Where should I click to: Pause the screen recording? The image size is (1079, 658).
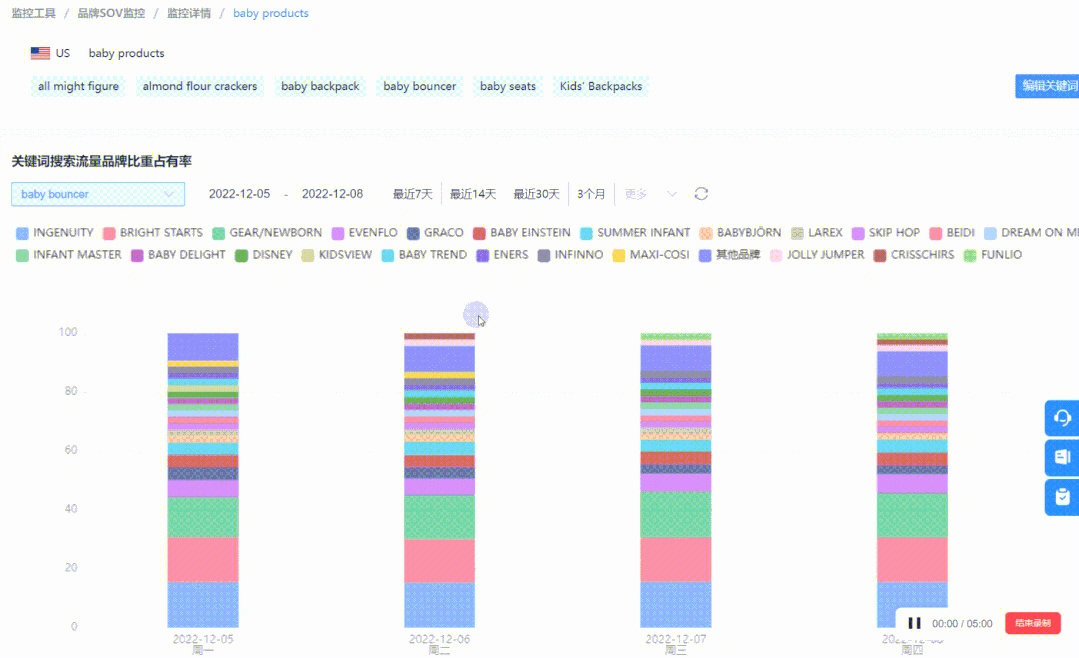pyautogui.click(x=914, y=623)
